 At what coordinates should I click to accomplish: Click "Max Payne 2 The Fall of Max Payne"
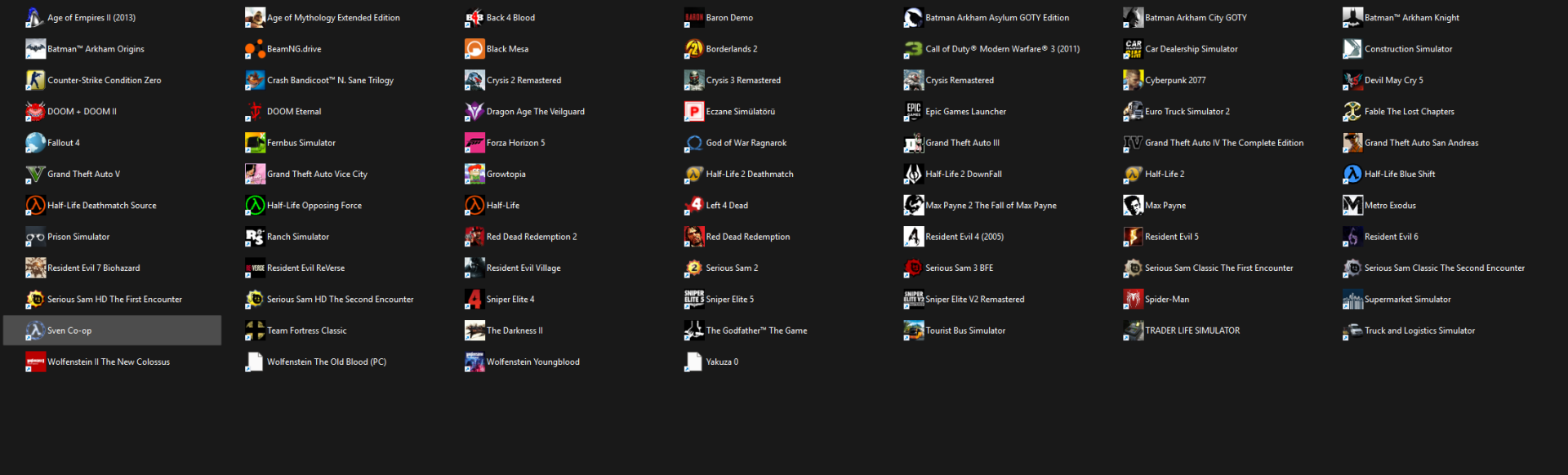click(x=991, y=205)
